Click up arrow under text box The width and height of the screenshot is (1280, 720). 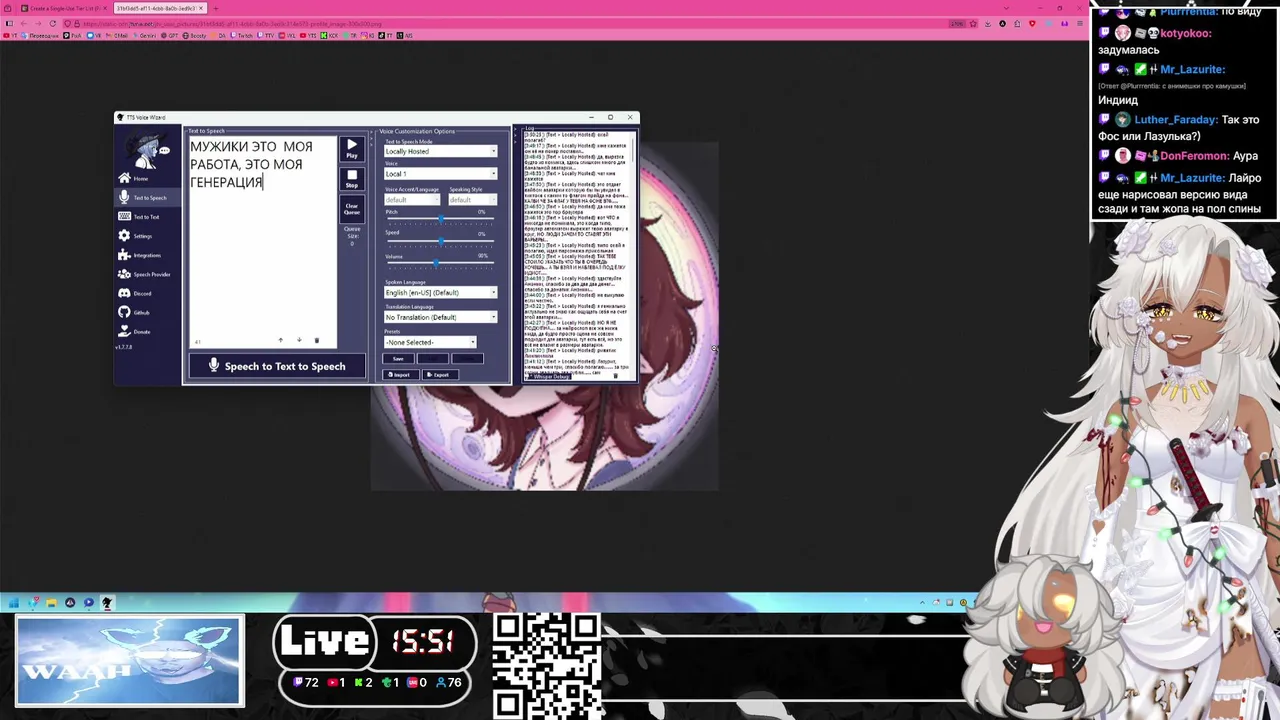pyautogui.click(x=281, y=340)
